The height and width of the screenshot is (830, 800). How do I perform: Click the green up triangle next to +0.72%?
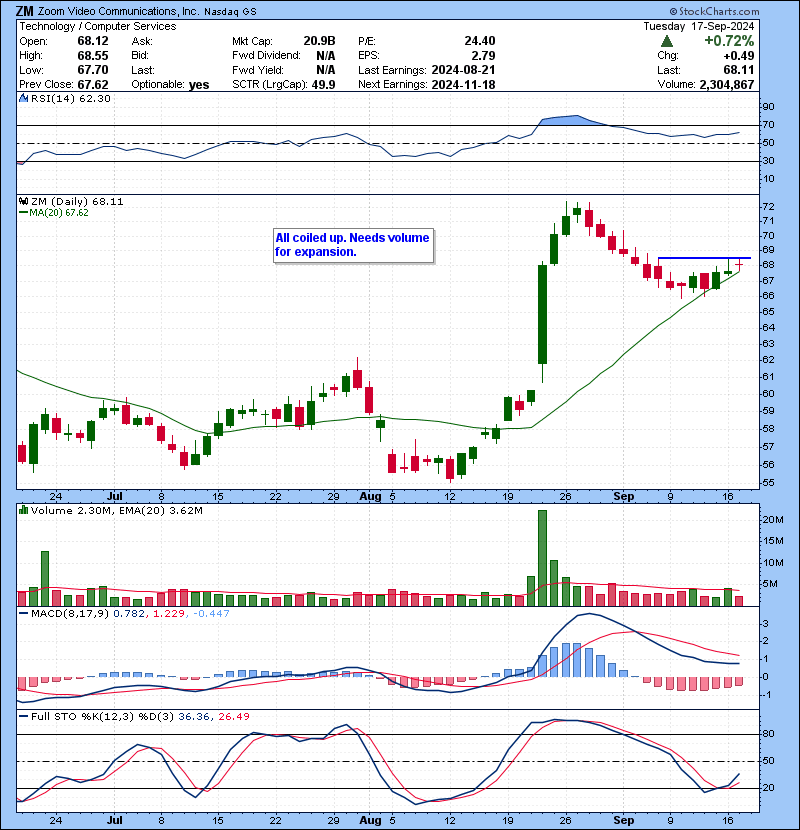click(x=667, y=41)
